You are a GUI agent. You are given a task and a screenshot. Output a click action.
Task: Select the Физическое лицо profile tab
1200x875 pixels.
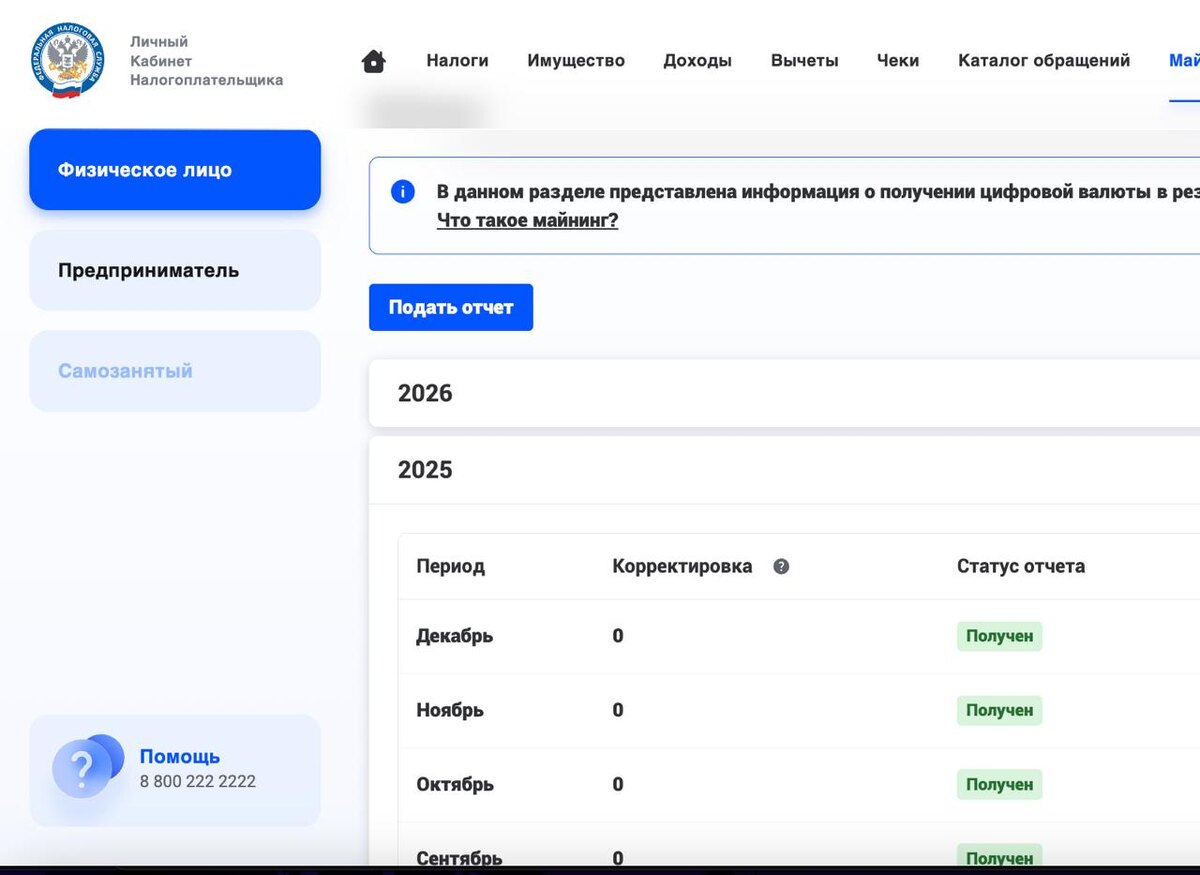click(x=175, y=170)
